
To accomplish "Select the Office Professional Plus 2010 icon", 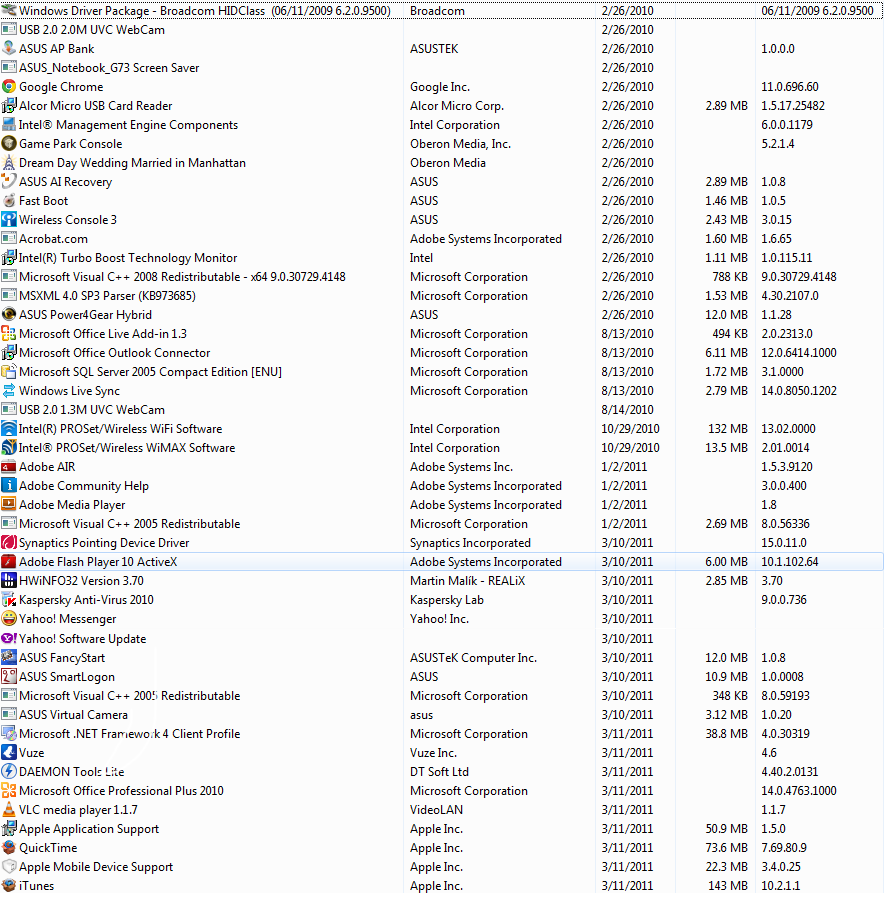I will click(x=9, y=790).
